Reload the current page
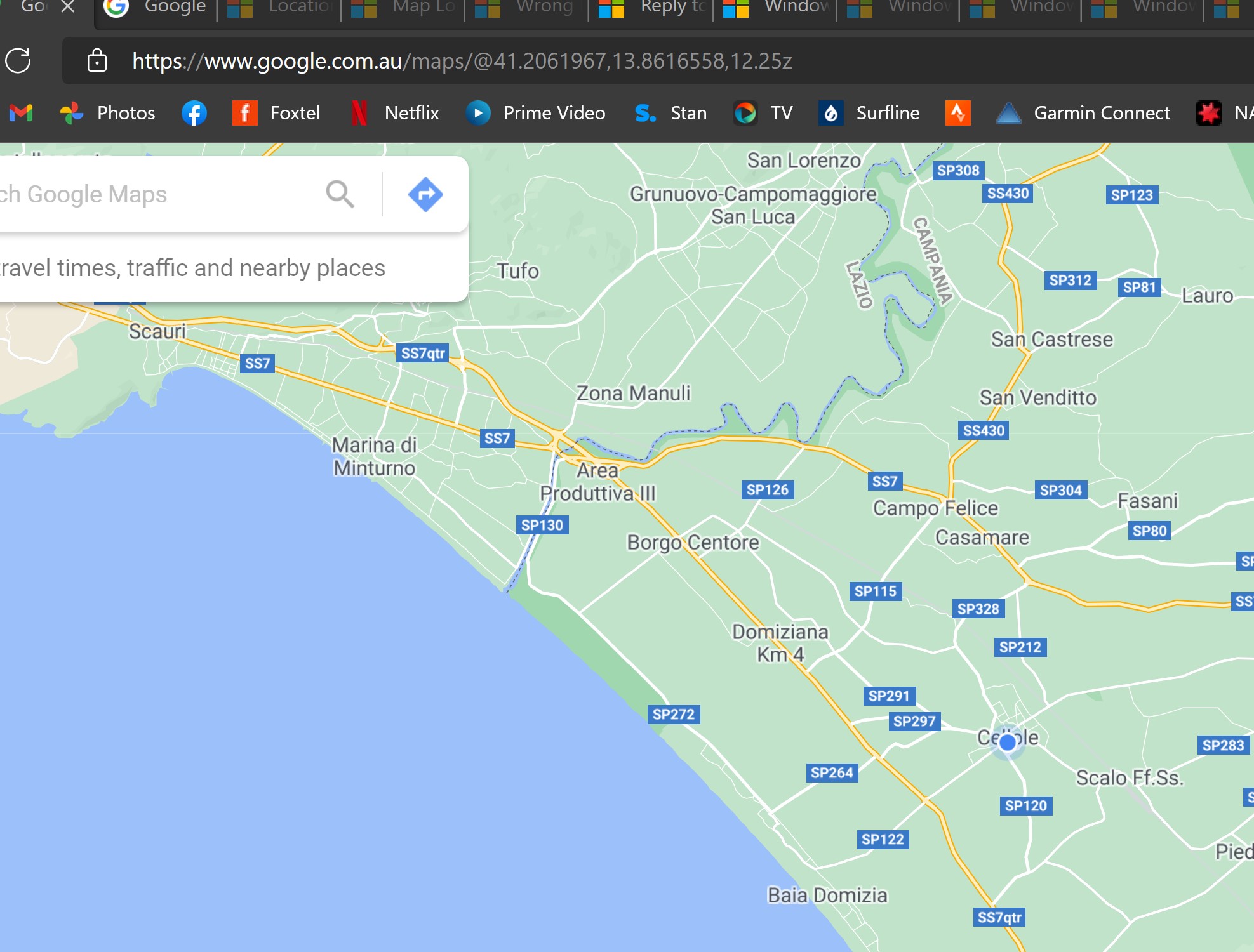The width and height of the screenshot is (1254, 952). tap(19, 61)
